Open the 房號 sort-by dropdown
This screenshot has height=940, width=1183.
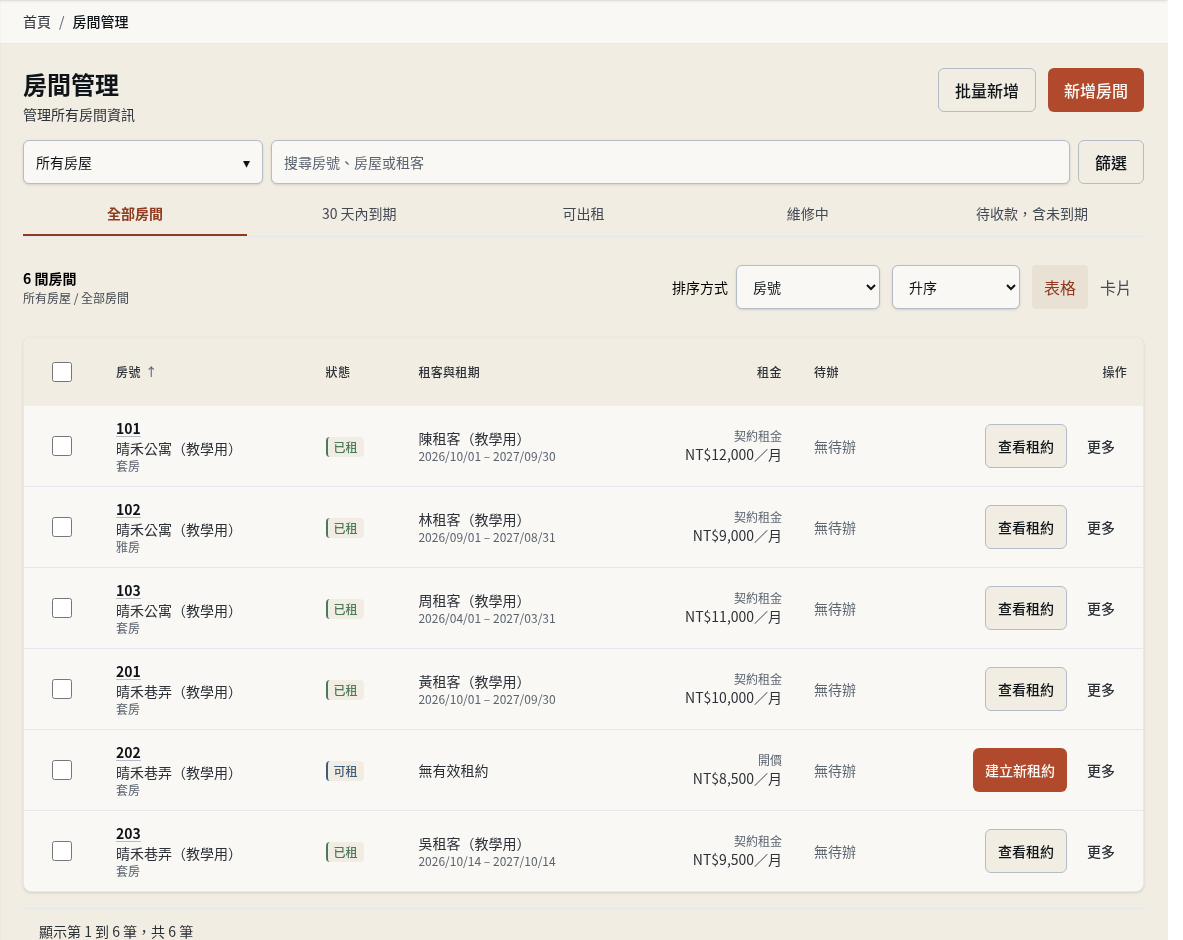[x=807, y=287]
